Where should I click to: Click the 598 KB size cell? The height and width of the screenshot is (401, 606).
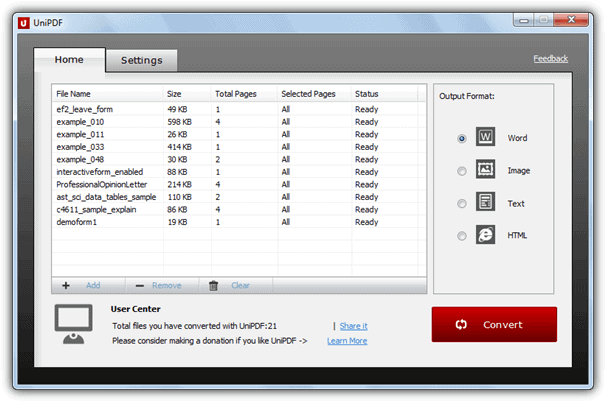pyautogui.click(x=179, y=122)
